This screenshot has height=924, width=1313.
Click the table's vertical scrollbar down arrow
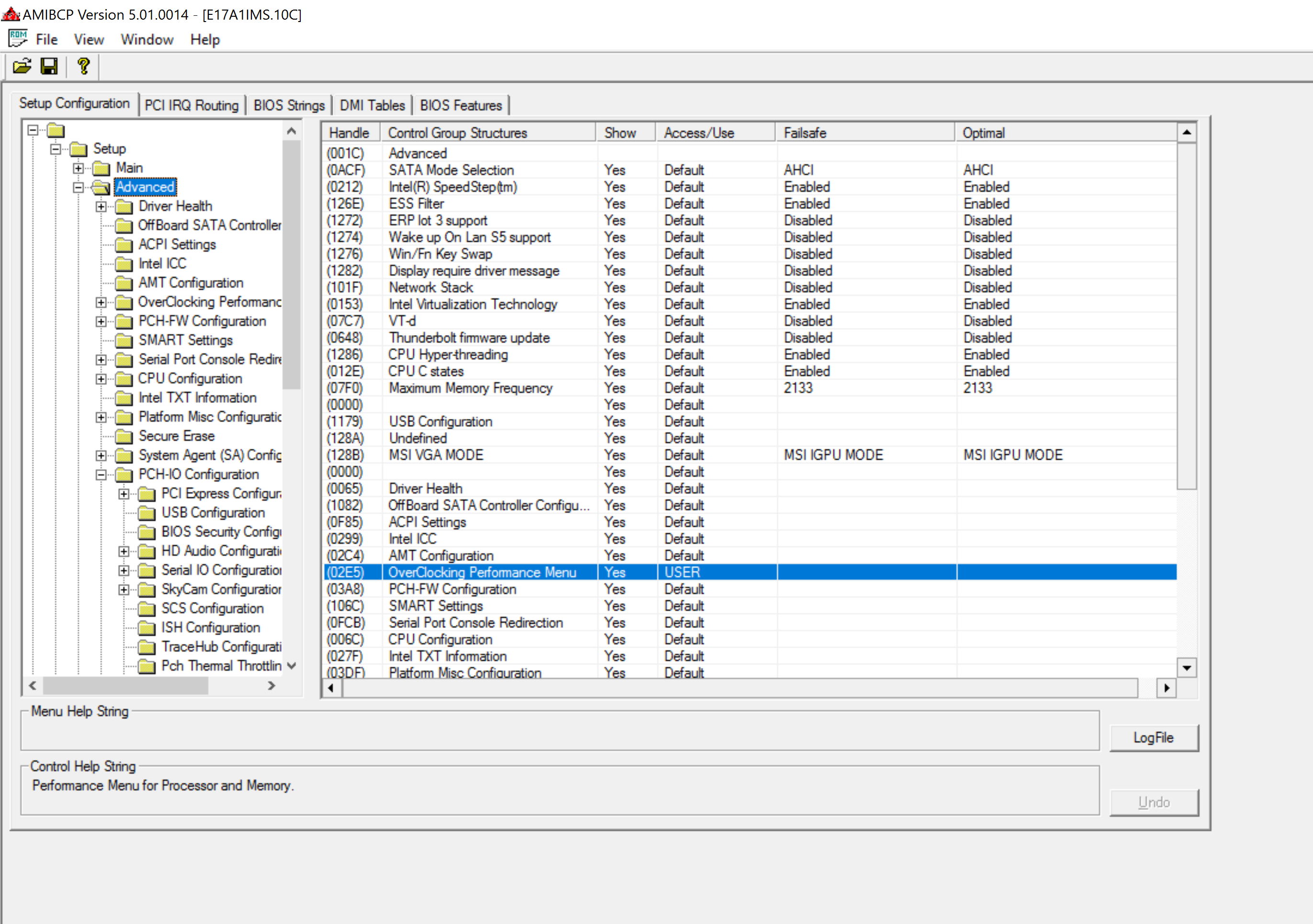[1187, 667]
